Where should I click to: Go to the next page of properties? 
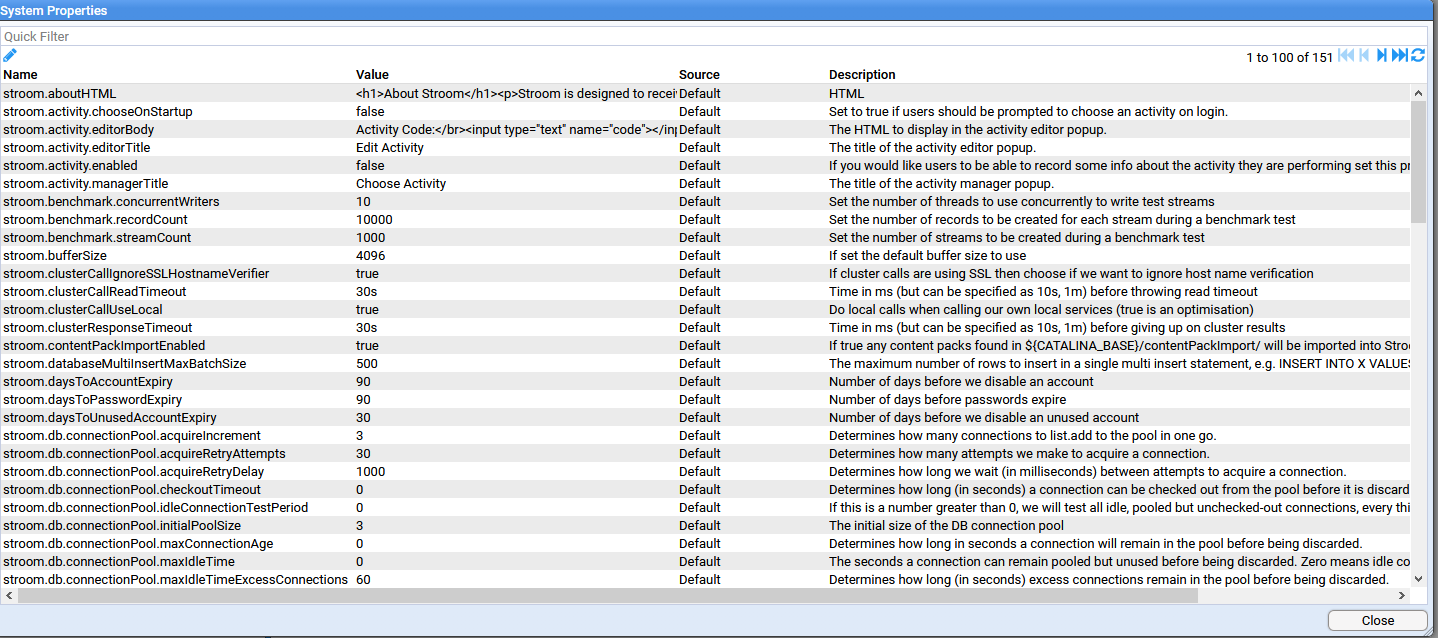point(1381,56)
